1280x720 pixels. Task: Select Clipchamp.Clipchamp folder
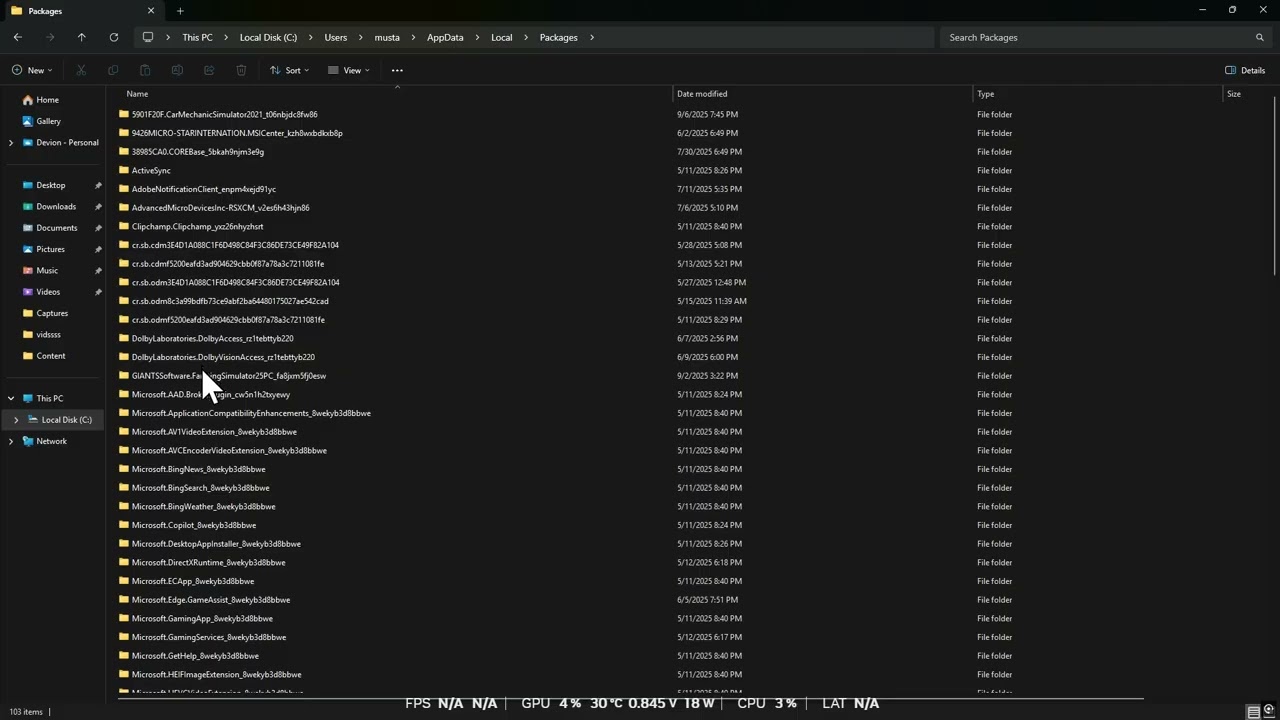click(197, 226)
